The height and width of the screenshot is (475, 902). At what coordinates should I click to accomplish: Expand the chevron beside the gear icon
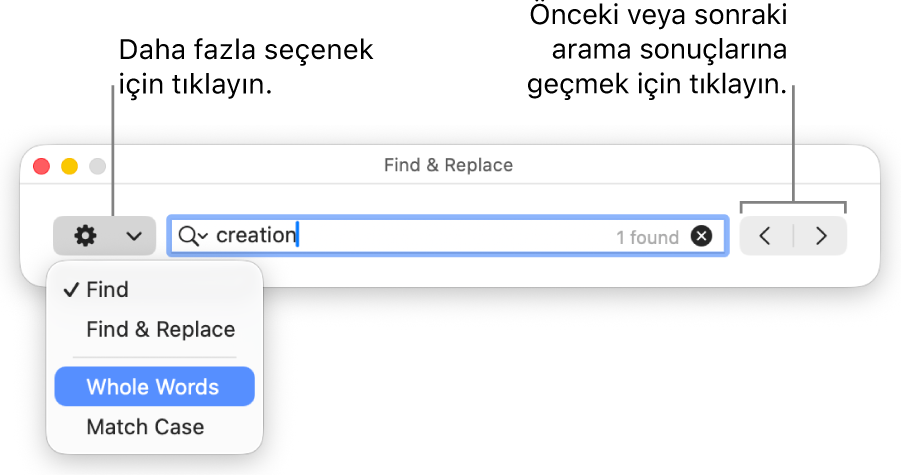(x=133, y=237)
